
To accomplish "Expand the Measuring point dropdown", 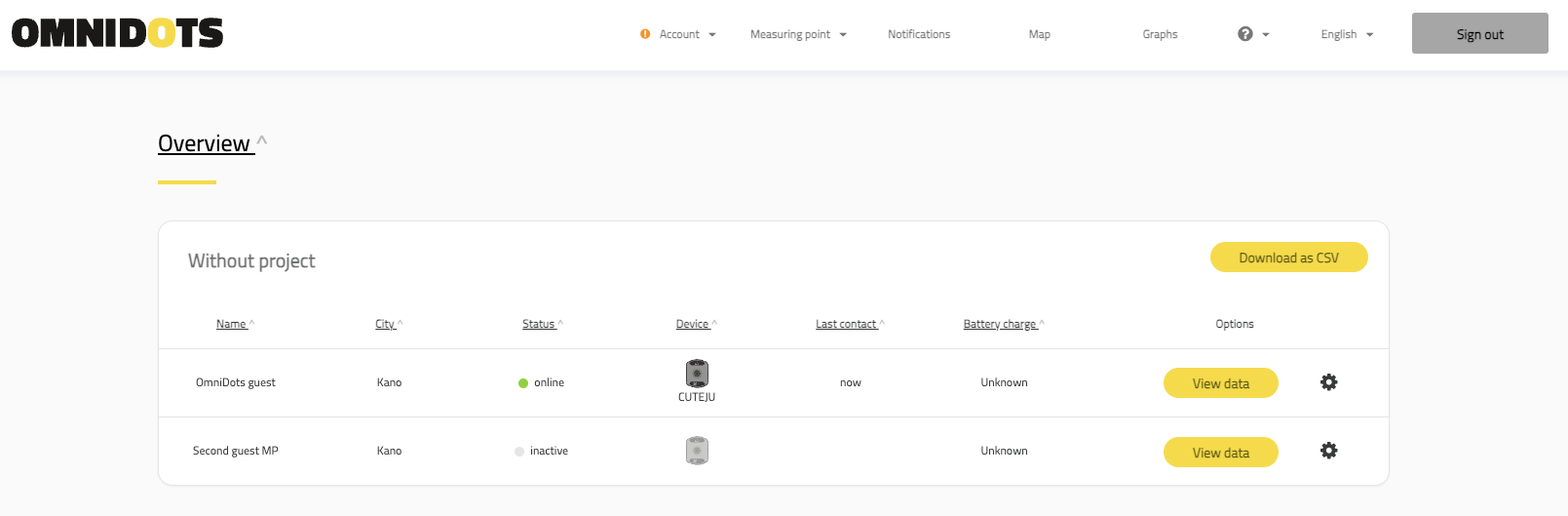I will [x=797, y=34].
